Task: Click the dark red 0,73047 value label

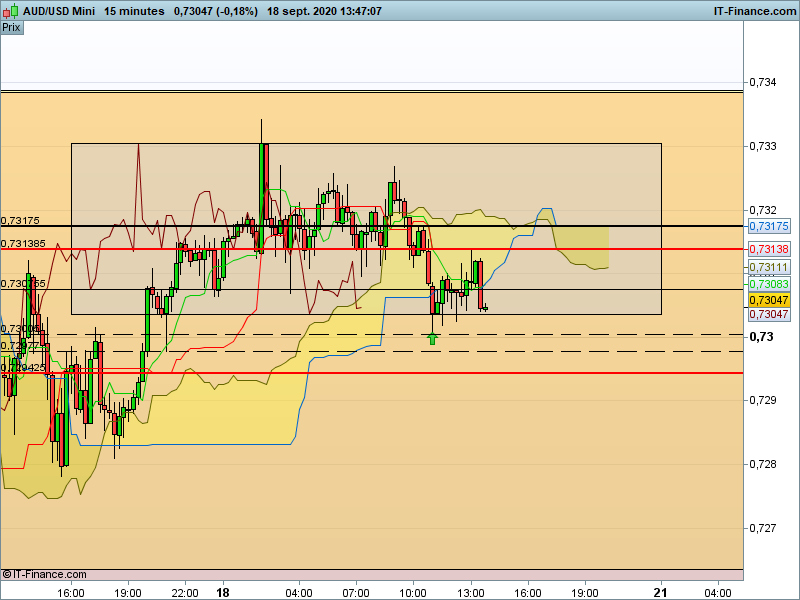Action: coord(769,314)
